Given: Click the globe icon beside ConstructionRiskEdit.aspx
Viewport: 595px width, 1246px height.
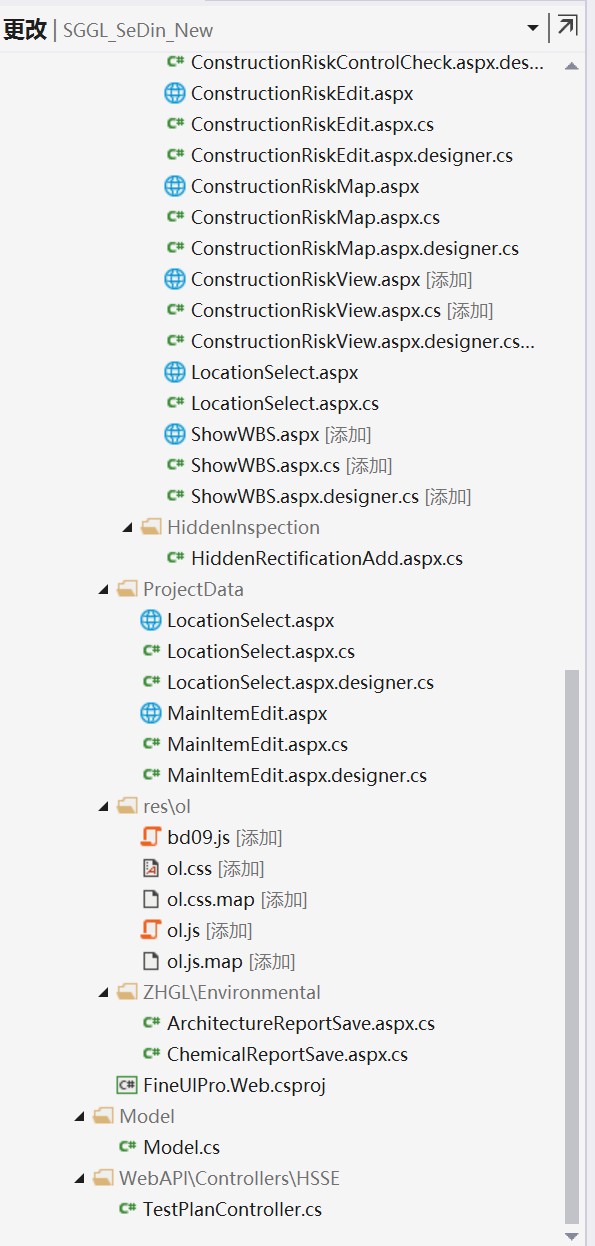Looking at the screenshot, I should coord(175,93).
